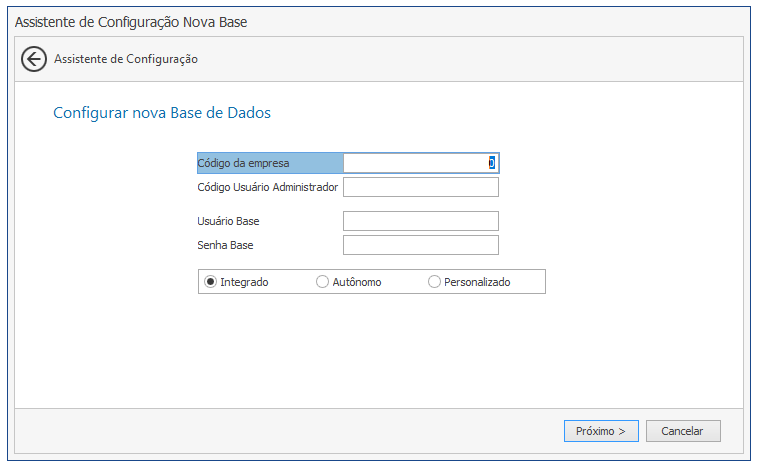
Task: Enable the Personalizado radio button circle
Action: click(x=434, y=282)
